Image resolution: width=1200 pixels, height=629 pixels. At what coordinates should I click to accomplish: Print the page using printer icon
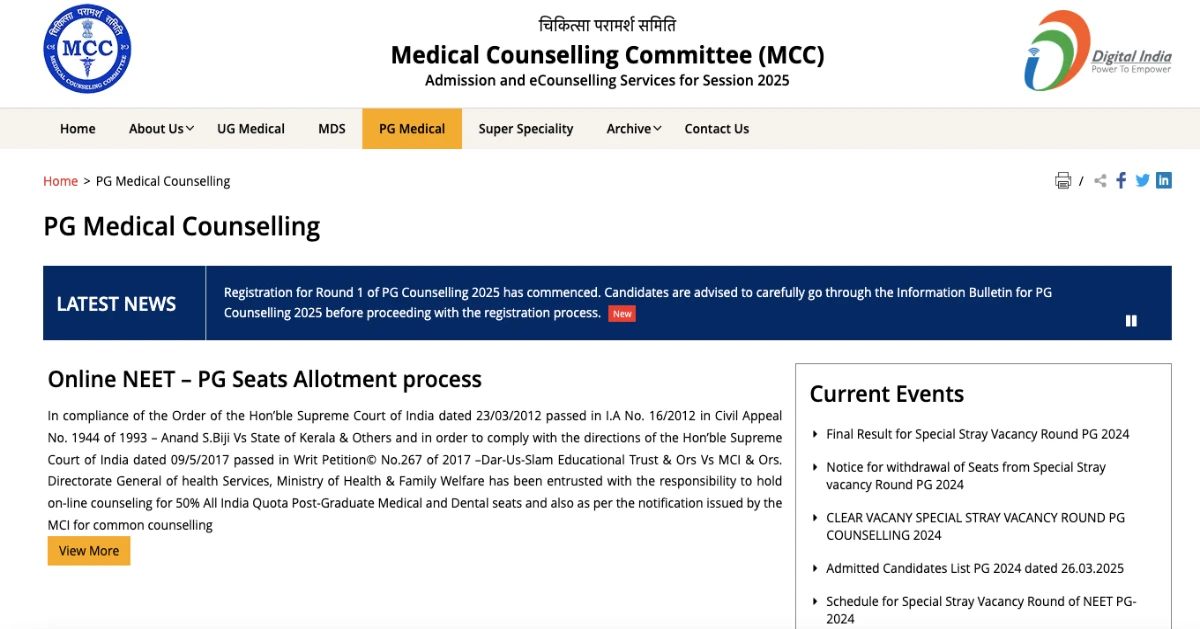pos(1063,181)
